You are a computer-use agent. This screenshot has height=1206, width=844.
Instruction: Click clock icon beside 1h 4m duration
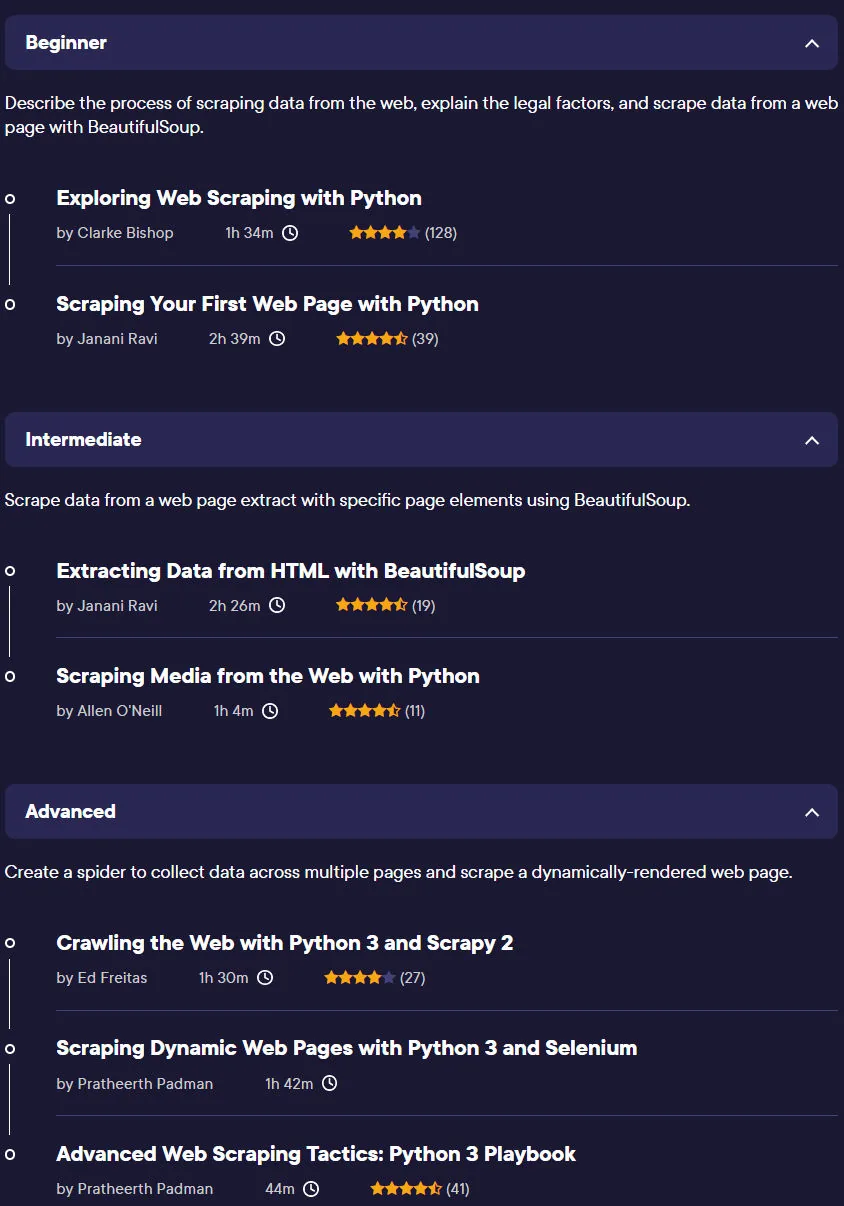(x=270, y=711)
